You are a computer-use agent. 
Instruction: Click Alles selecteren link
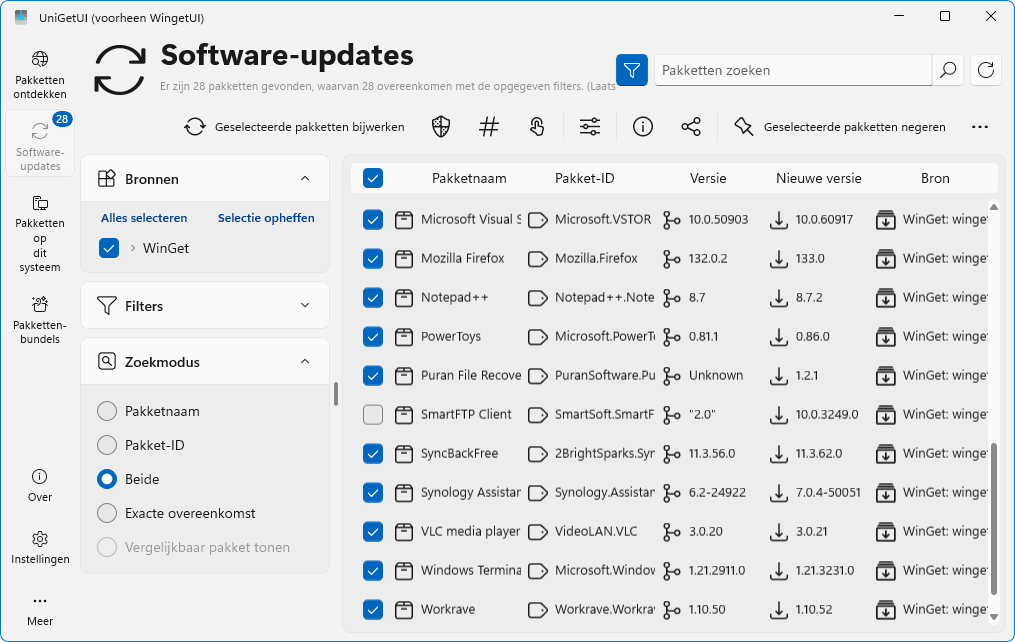[x=144, y=218]
